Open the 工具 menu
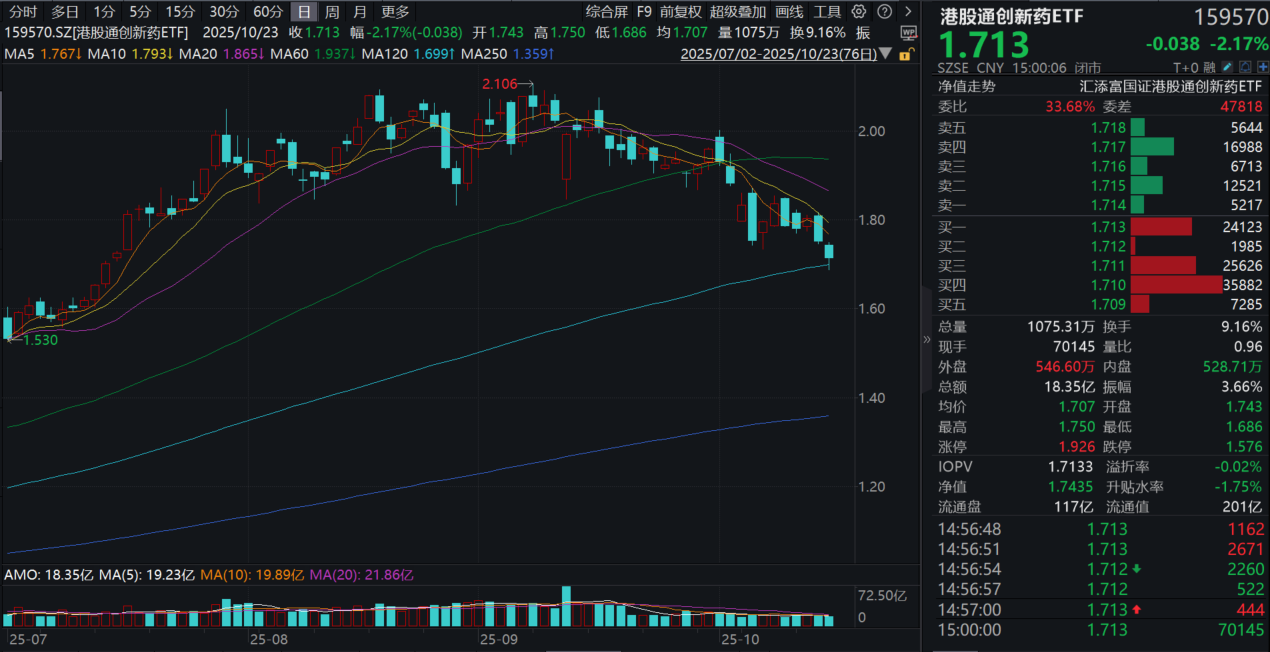Viewport: 1270px width, 652px height. click(x=827, y=12)
